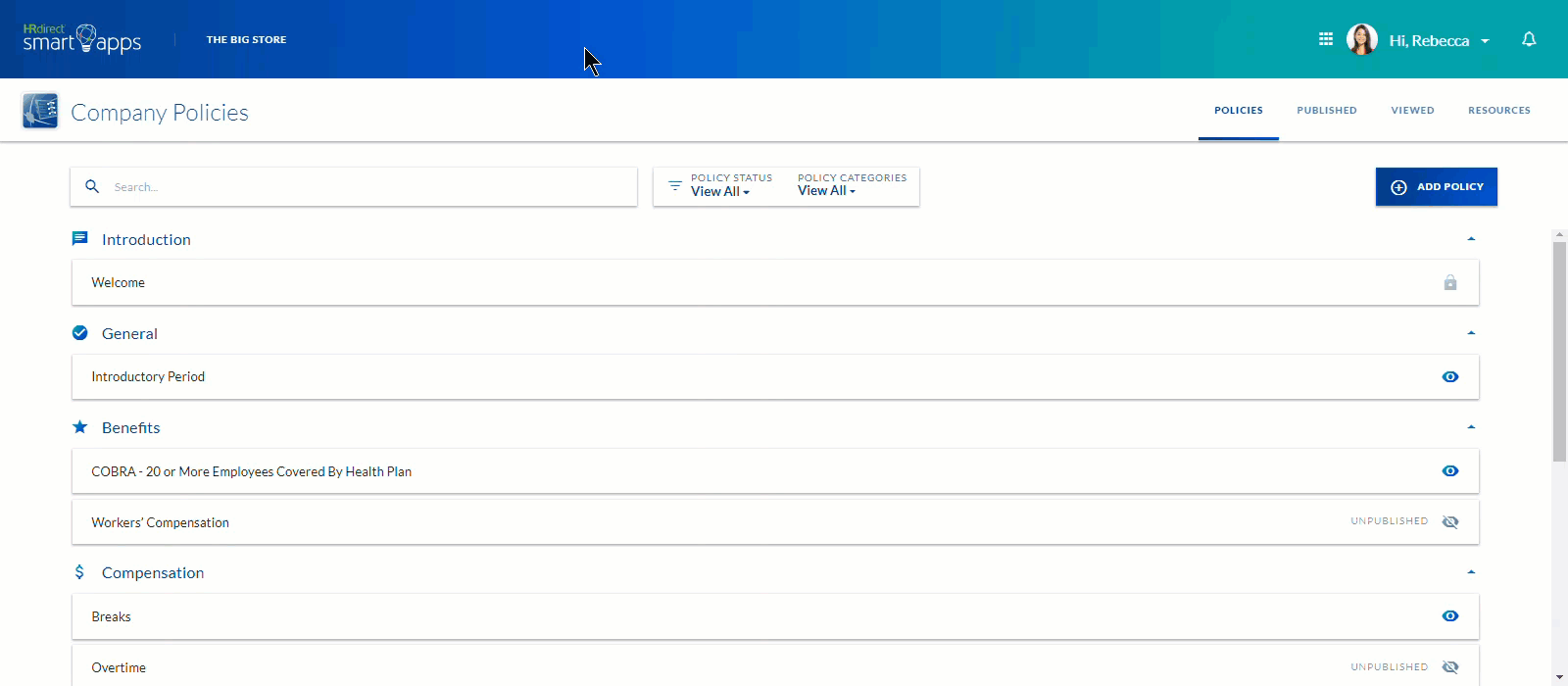Click the Company Policies app icon
The image size is (1568, 686).
click(x=40, y=111)
